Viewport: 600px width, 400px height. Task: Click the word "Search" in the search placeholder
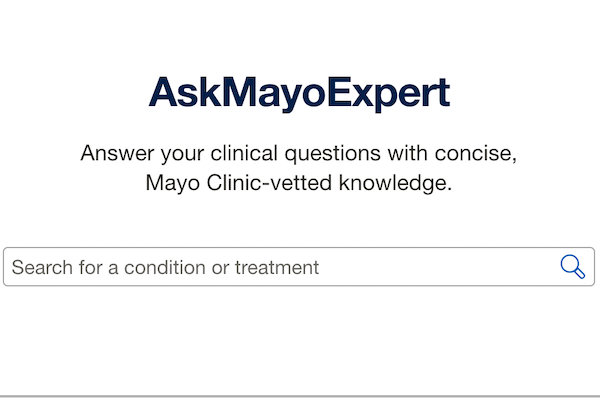tap(38, 267)
